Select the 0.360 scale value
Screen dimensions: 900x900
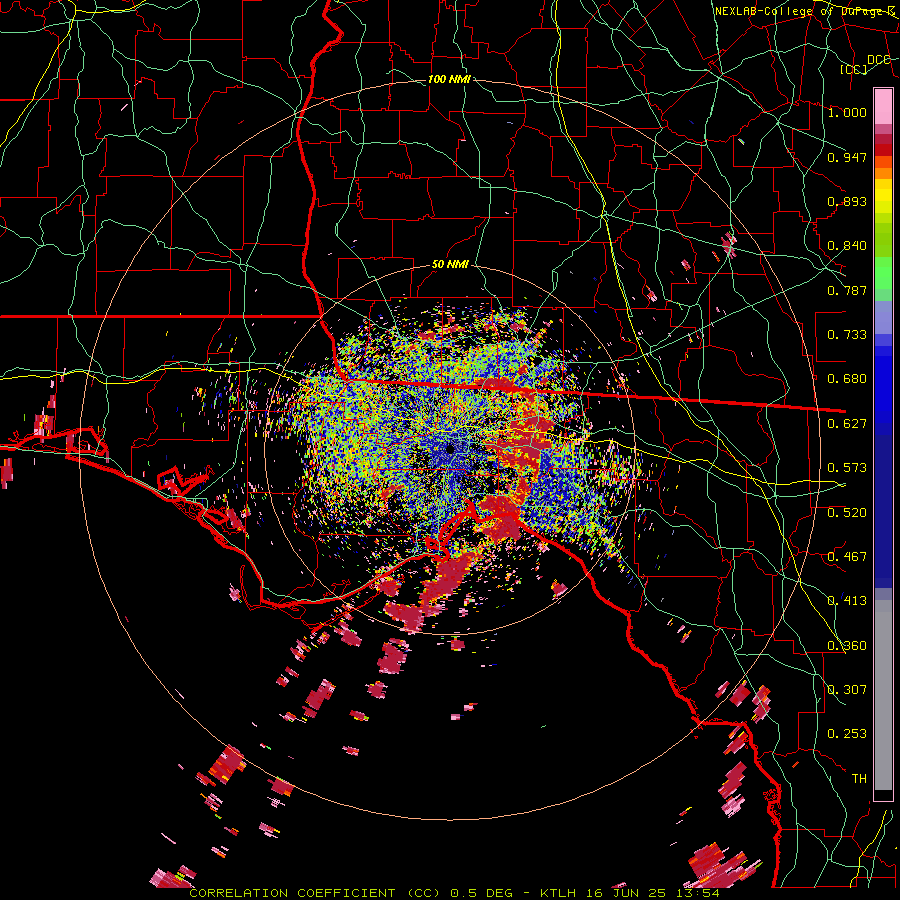[847, 646]
